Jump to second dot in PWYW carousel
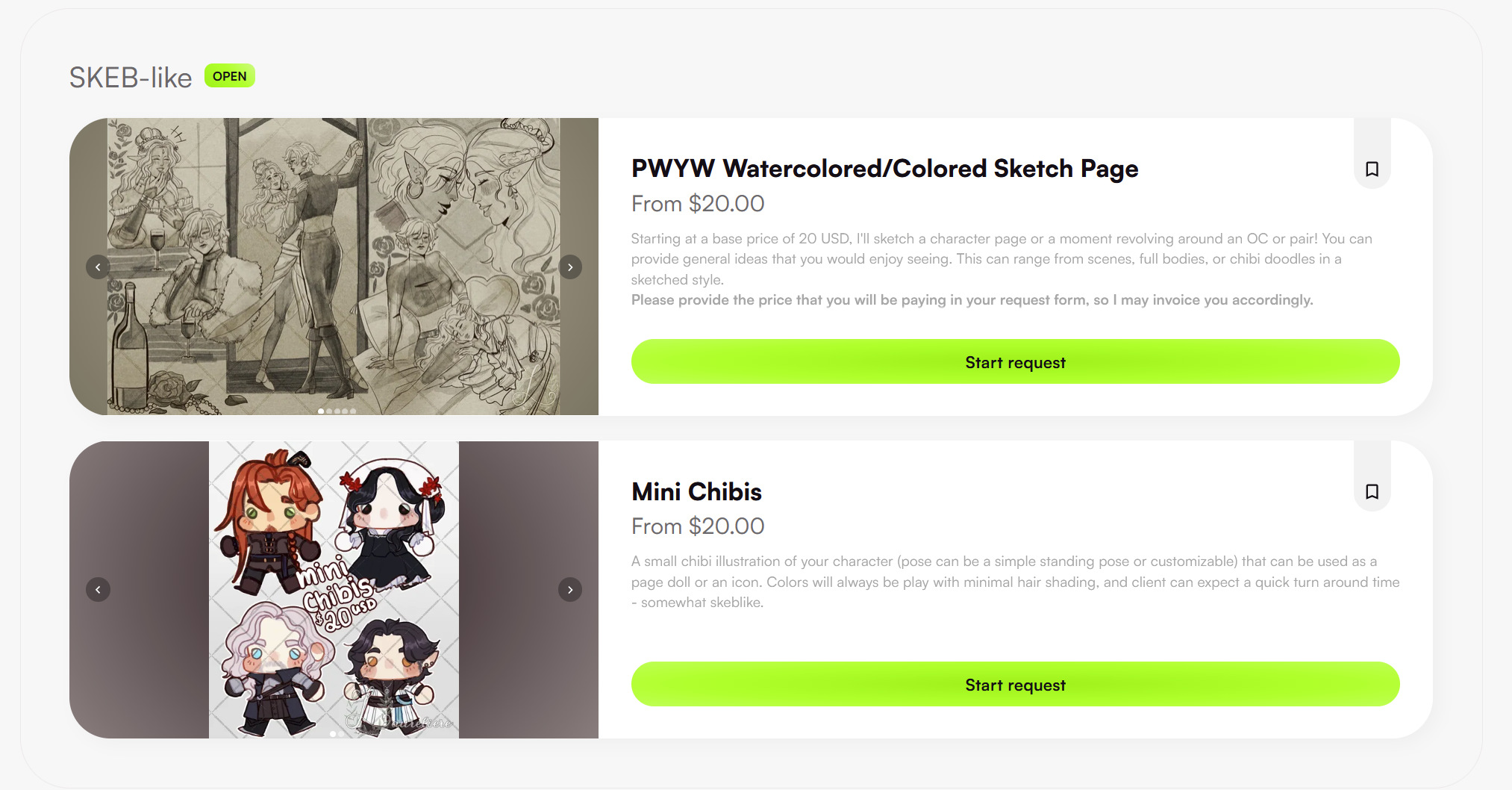 pos(329,411)
